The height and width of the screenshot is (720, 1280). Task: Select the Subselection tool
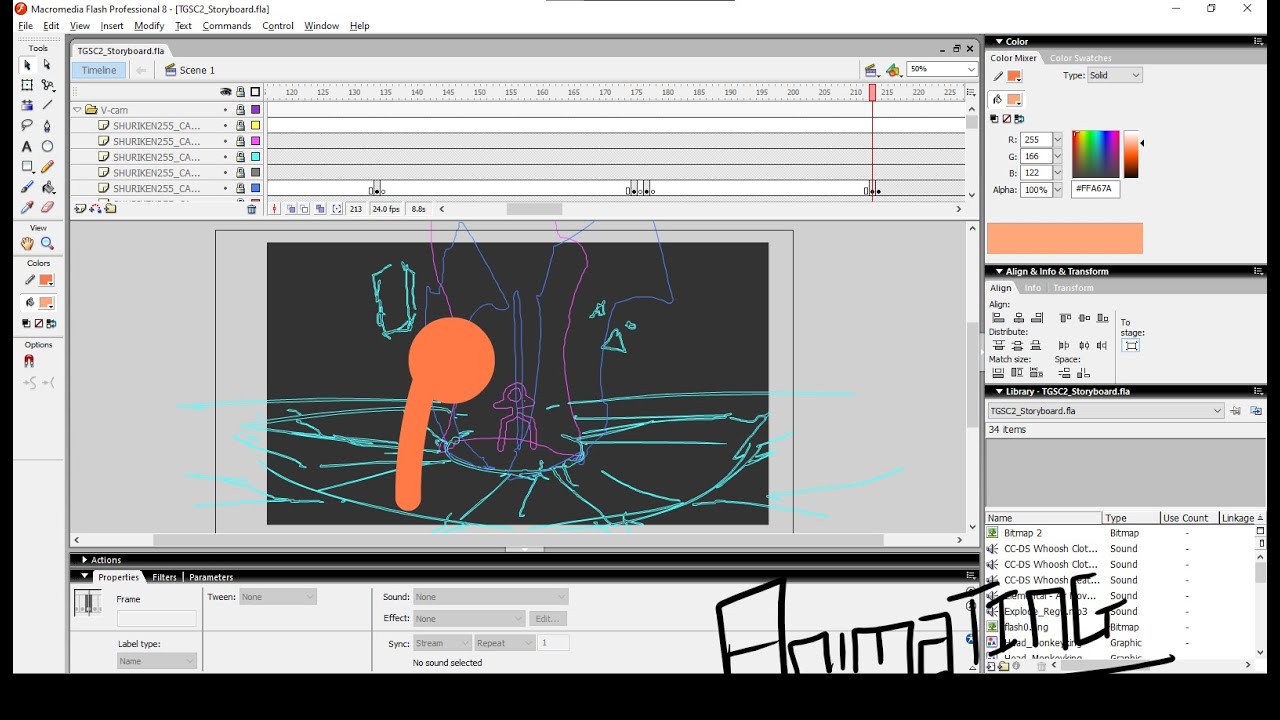47,65
